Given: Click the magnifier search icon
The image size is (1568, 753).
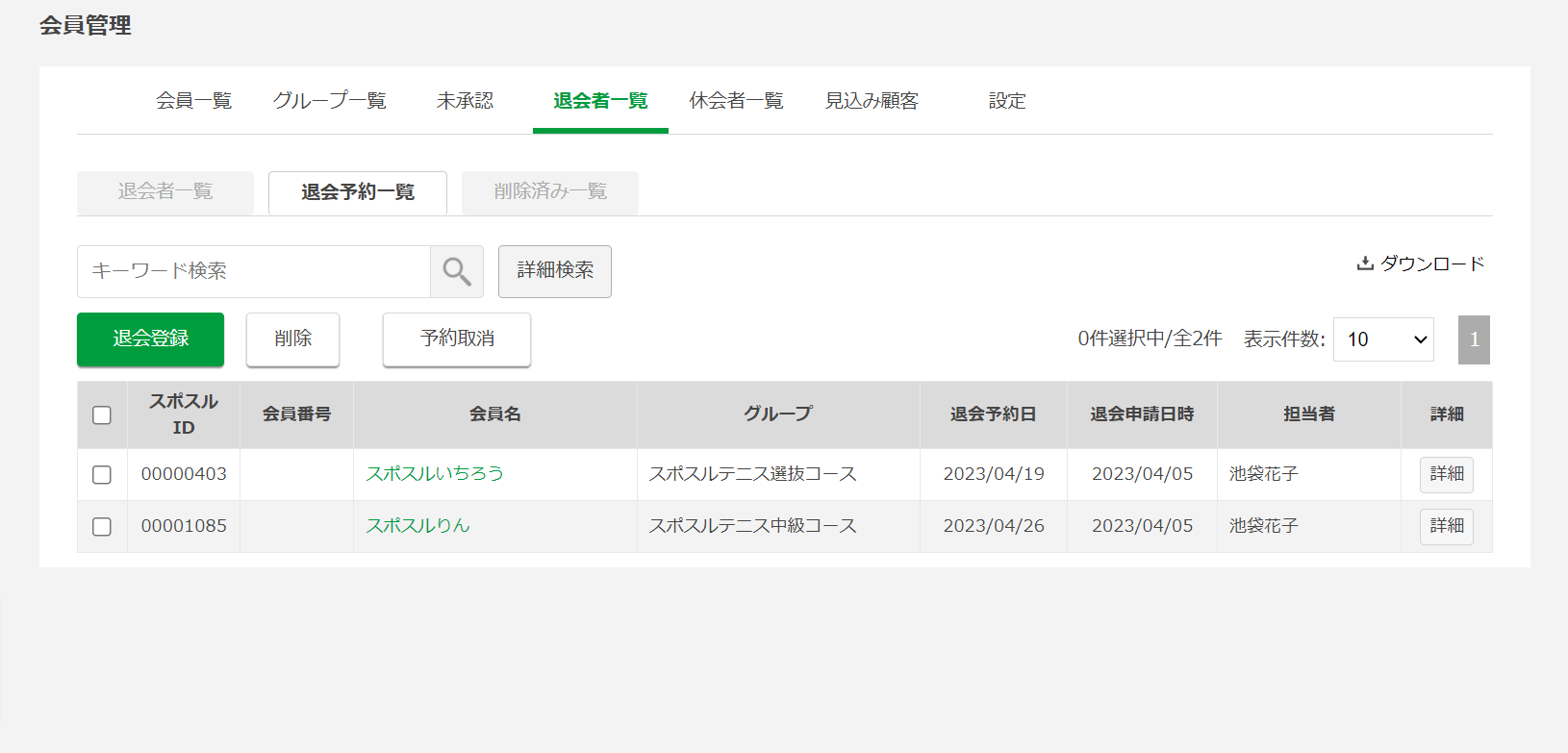Looking at the screenshot, I should (x=457, y=271).
